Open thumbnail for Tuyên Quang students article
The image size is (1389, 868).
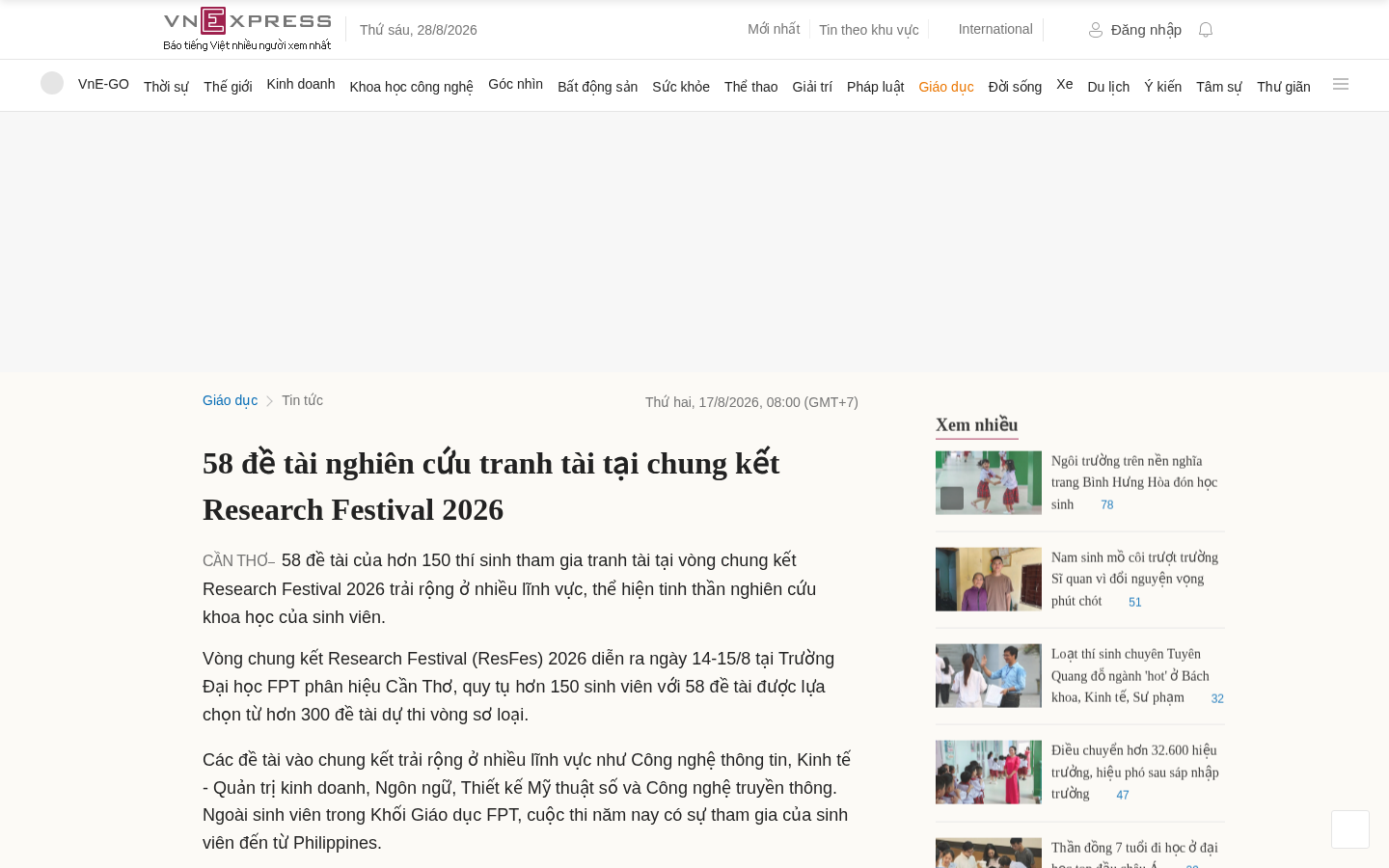989,675
